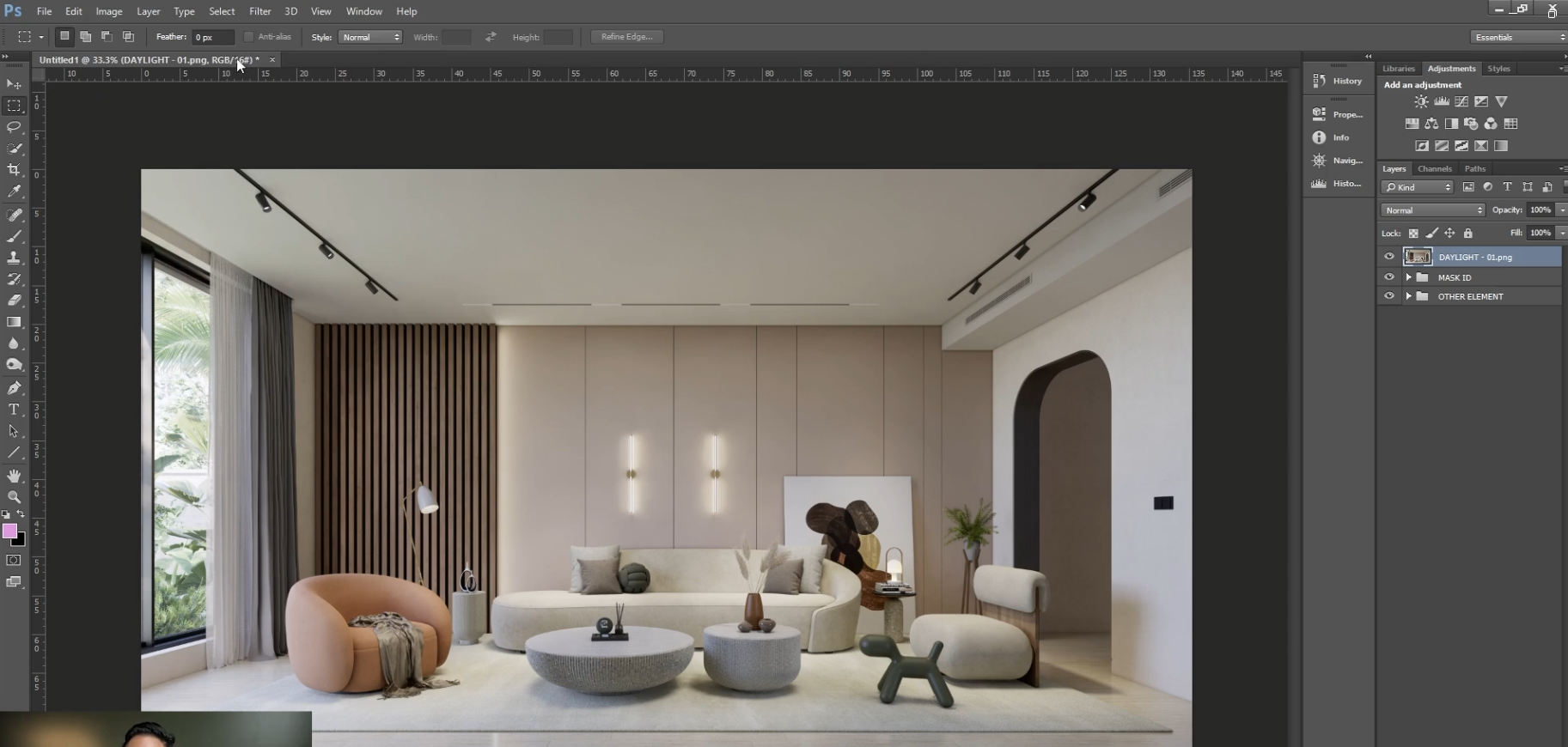The image size is (1568, 747).
Task: Open the Properties collapsed panel
Action: (1338, 114)
